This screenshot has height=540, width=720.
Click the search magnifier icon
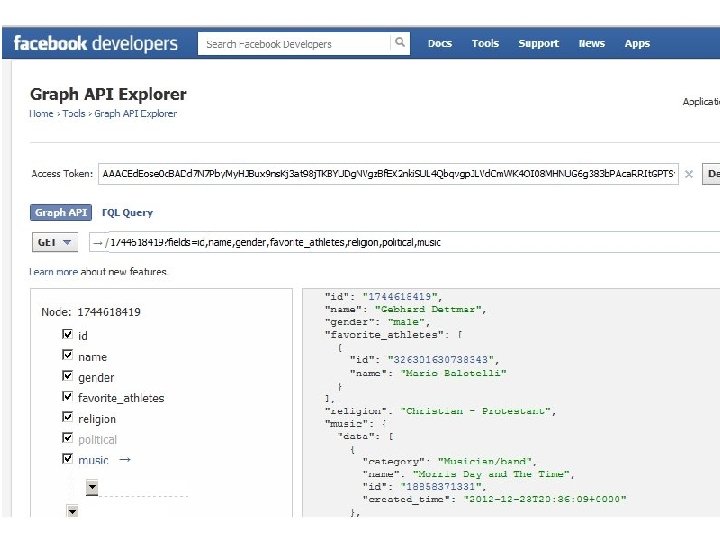(400, 43)
